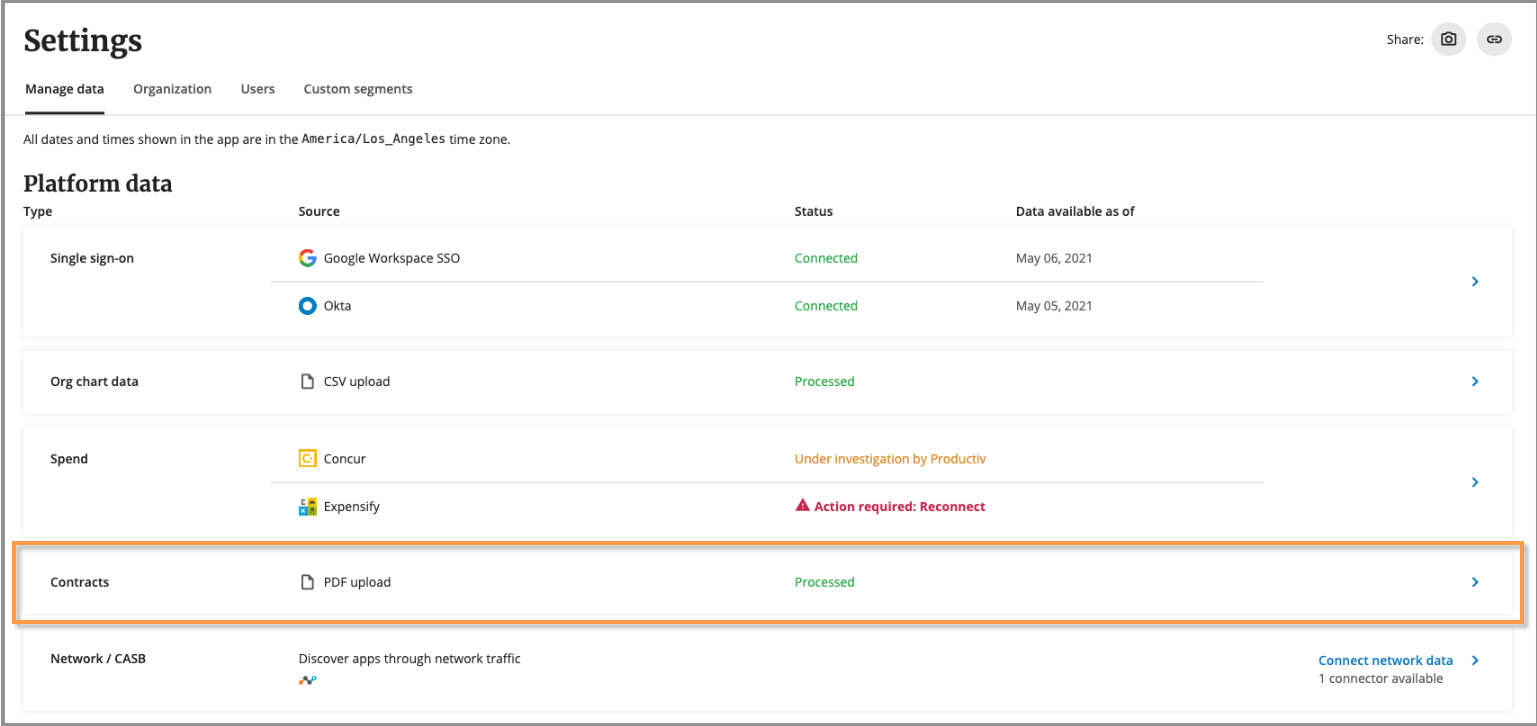The width and height of the screenshot is (1537, 726).
Task: Expand the Single sign-on row chevron
Action: [x=1475, y=282]
